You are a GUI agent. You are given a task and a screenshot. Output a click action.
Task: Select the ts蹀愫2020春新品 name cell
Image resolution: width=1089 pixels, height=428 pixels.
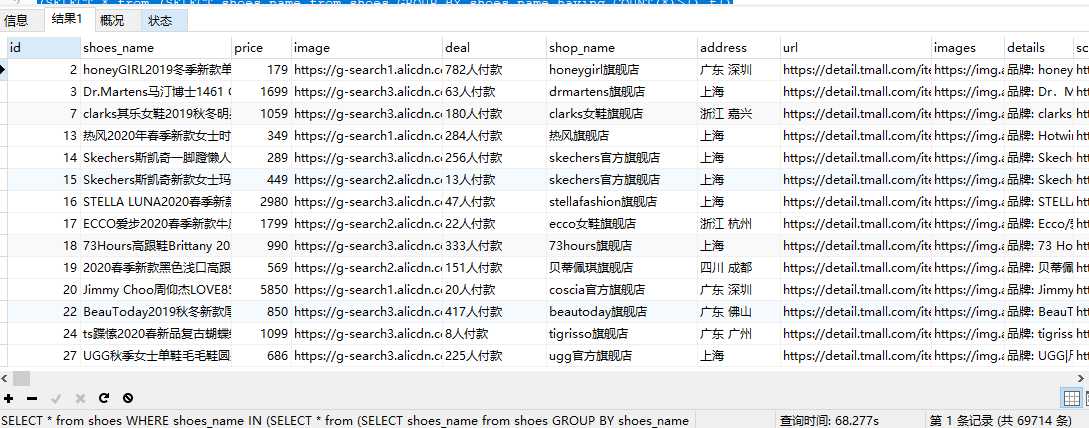(x=156, y=334)
